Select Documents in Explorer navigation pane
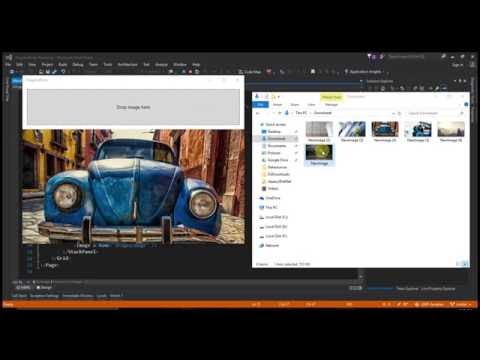This screenshot has width=480, height=360. (277, 146)
